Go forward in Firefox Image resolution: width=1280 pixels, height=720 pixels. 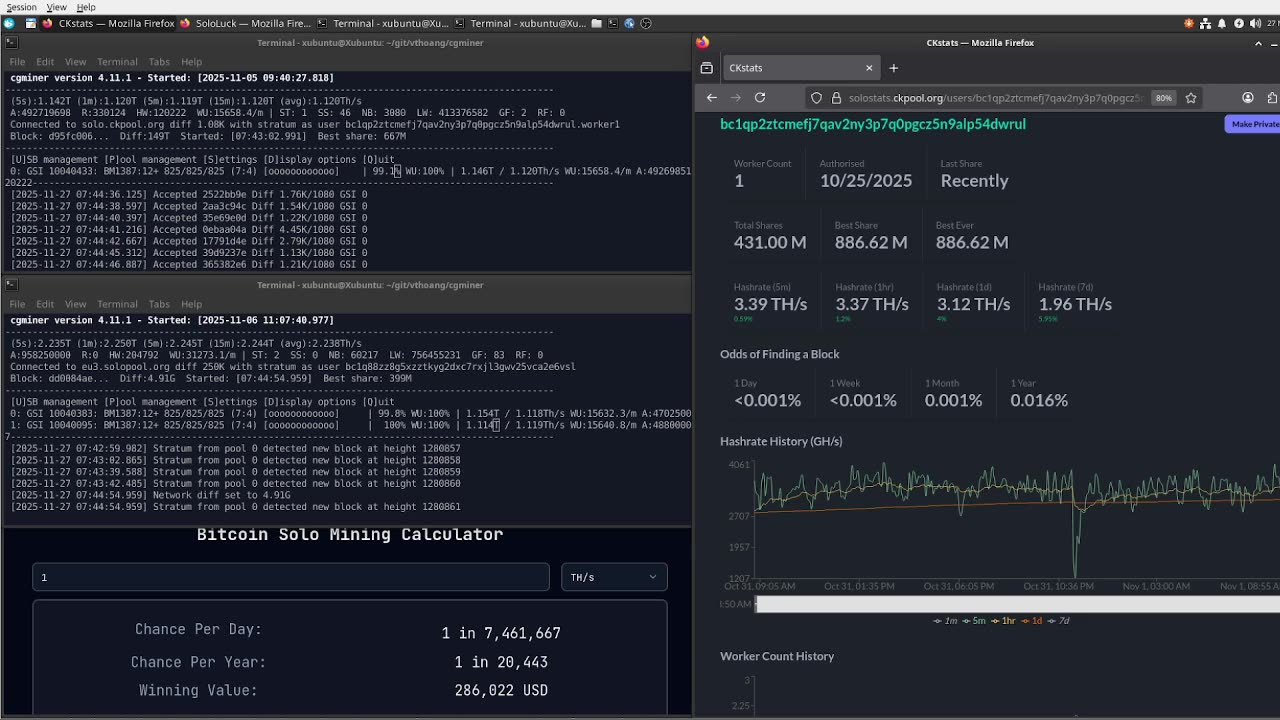coord(736,98)
